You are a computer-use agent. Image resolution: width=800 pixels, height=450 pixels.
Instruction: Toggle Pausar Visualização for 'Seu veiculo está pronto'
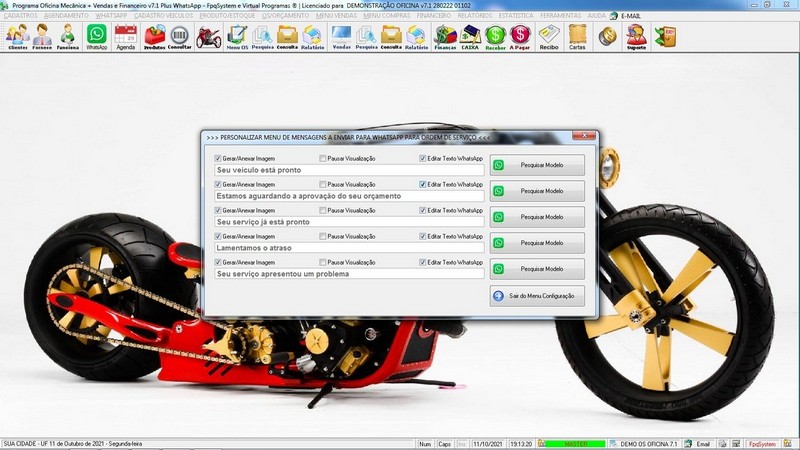click(x=322, y=159)
